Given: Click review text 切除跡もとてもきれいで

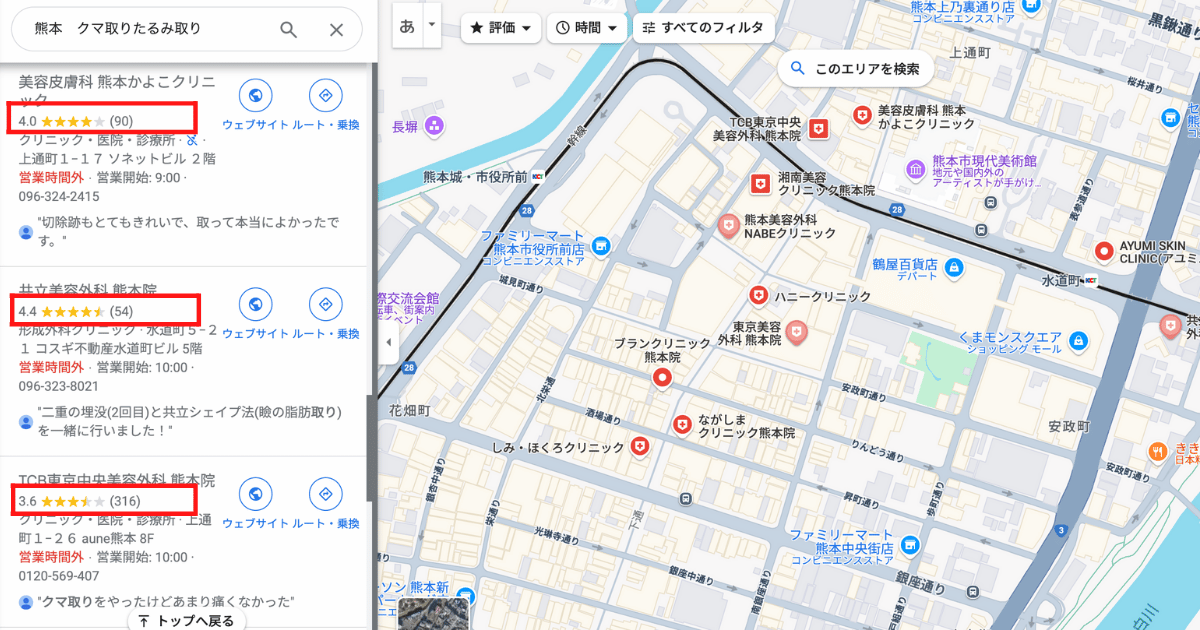Looking at the screenshot, I should [x=189, y=231].
